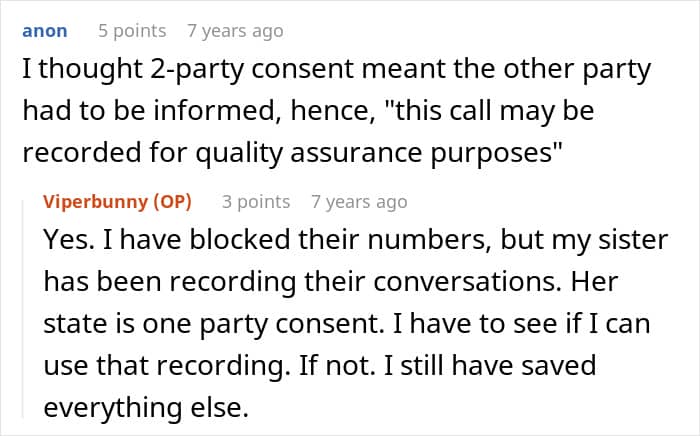Click the line starting "use that recording"
Viewport: 700px width, 436px height.
320,366
